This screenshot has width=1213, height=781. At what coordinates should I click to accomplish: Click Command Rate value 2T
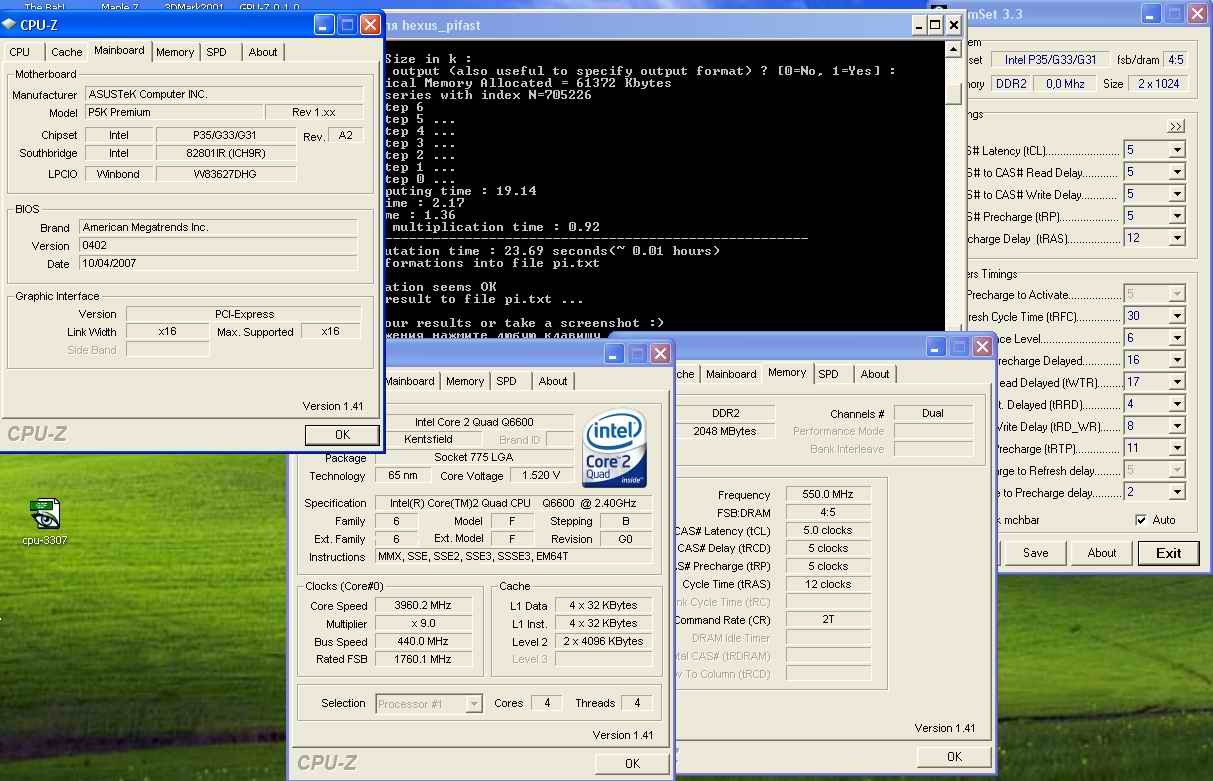pyautogui.click(x=829, y=620)
